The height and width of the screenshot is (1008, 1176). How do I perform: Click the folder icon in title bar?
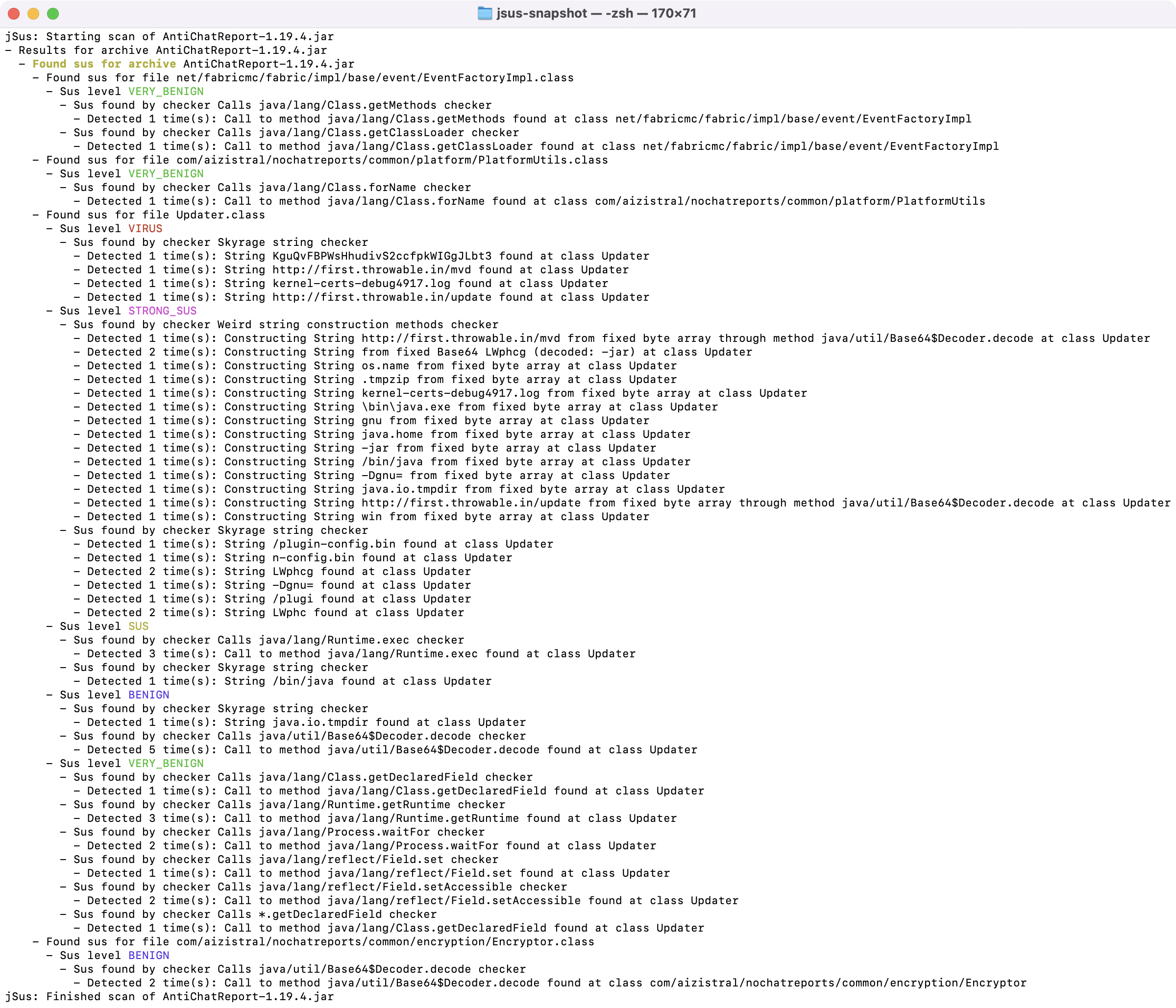point(485,13)
